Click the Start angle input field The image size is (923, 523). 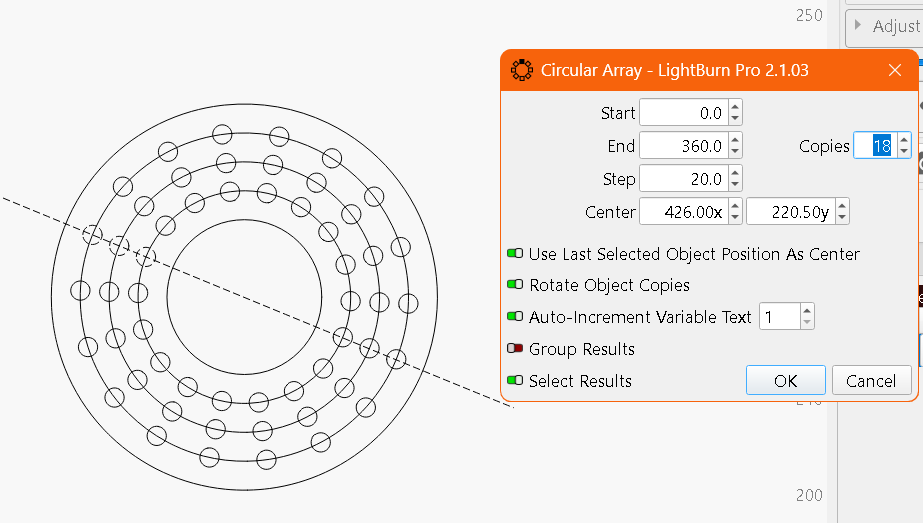(684, 112)
